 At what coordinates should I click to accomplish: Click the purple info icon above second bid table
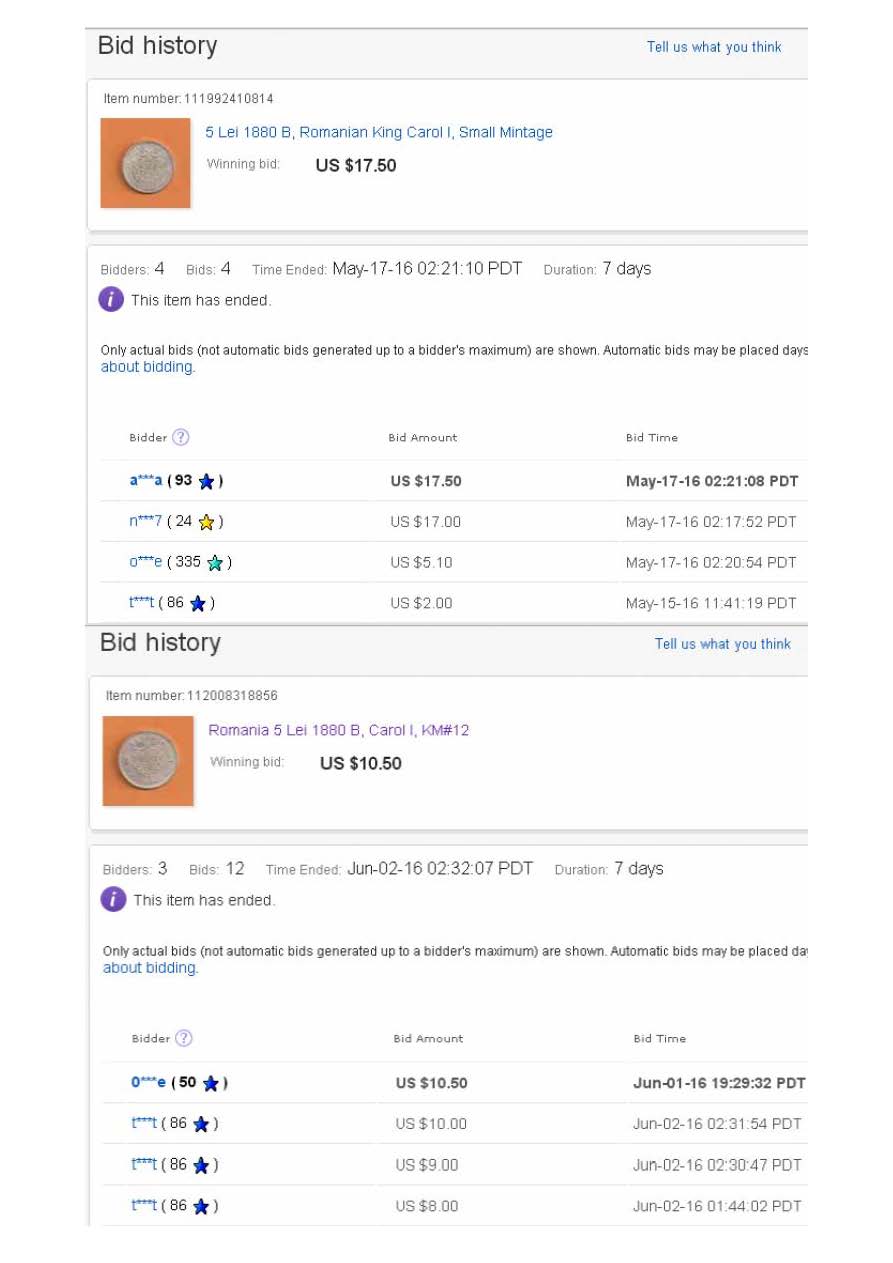pos(114,899)
